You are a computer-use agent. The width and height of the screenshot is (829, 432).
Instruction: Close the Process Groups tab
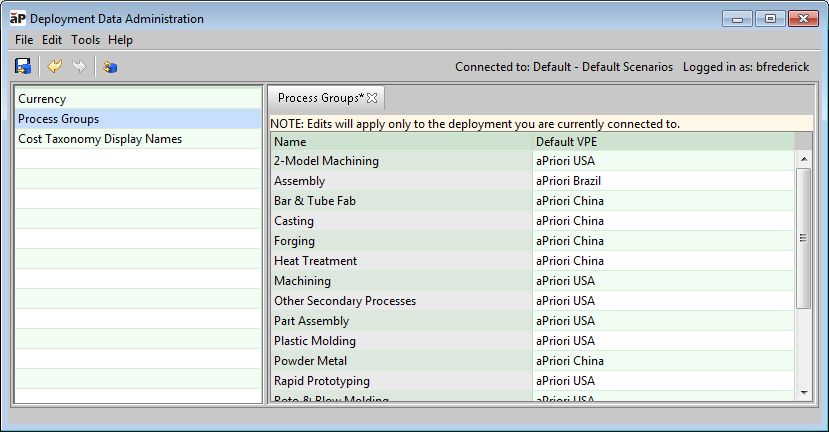tap(372, 98)
